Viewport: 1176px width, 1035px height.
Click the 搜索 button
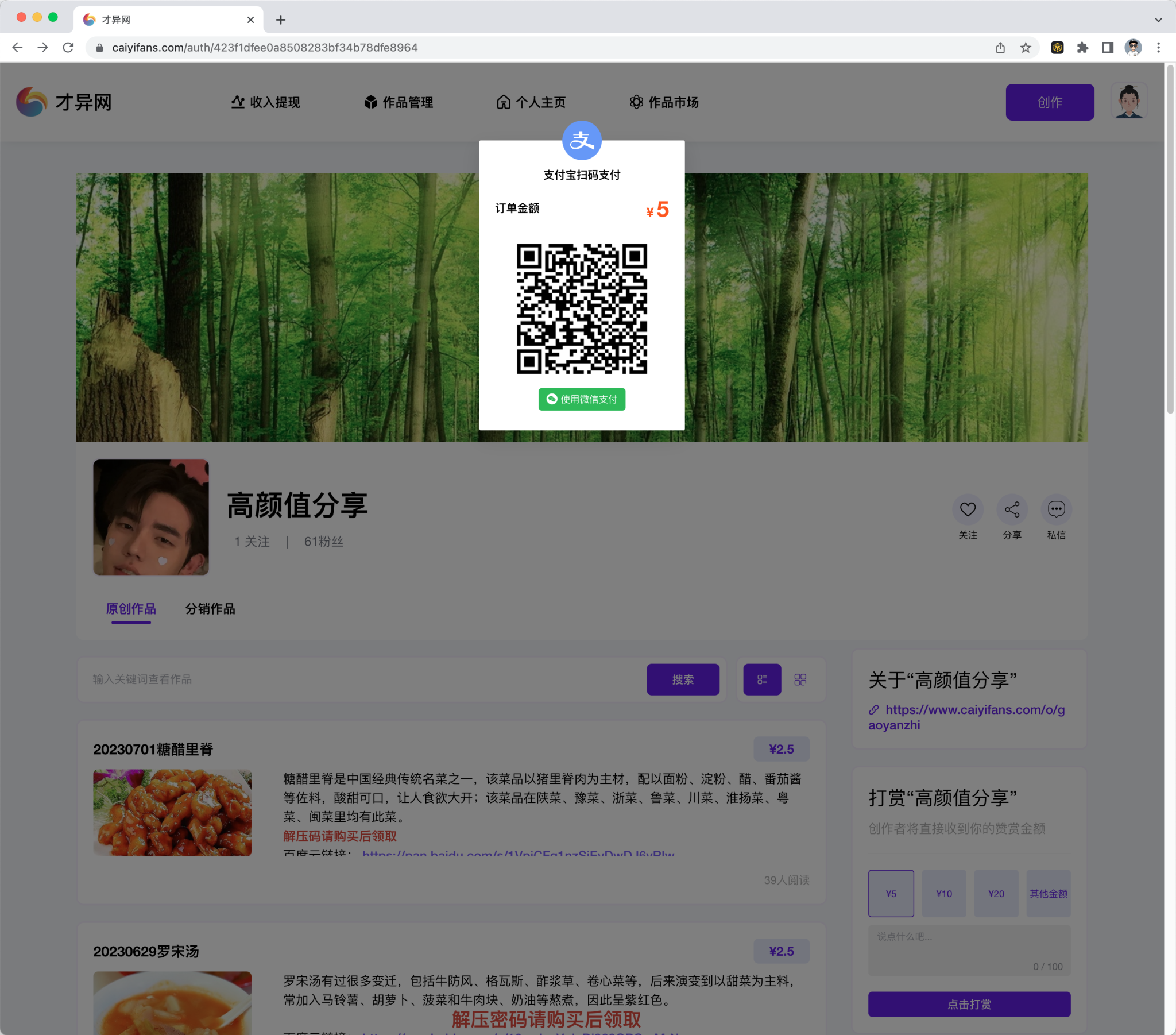[x=683, y=679]
